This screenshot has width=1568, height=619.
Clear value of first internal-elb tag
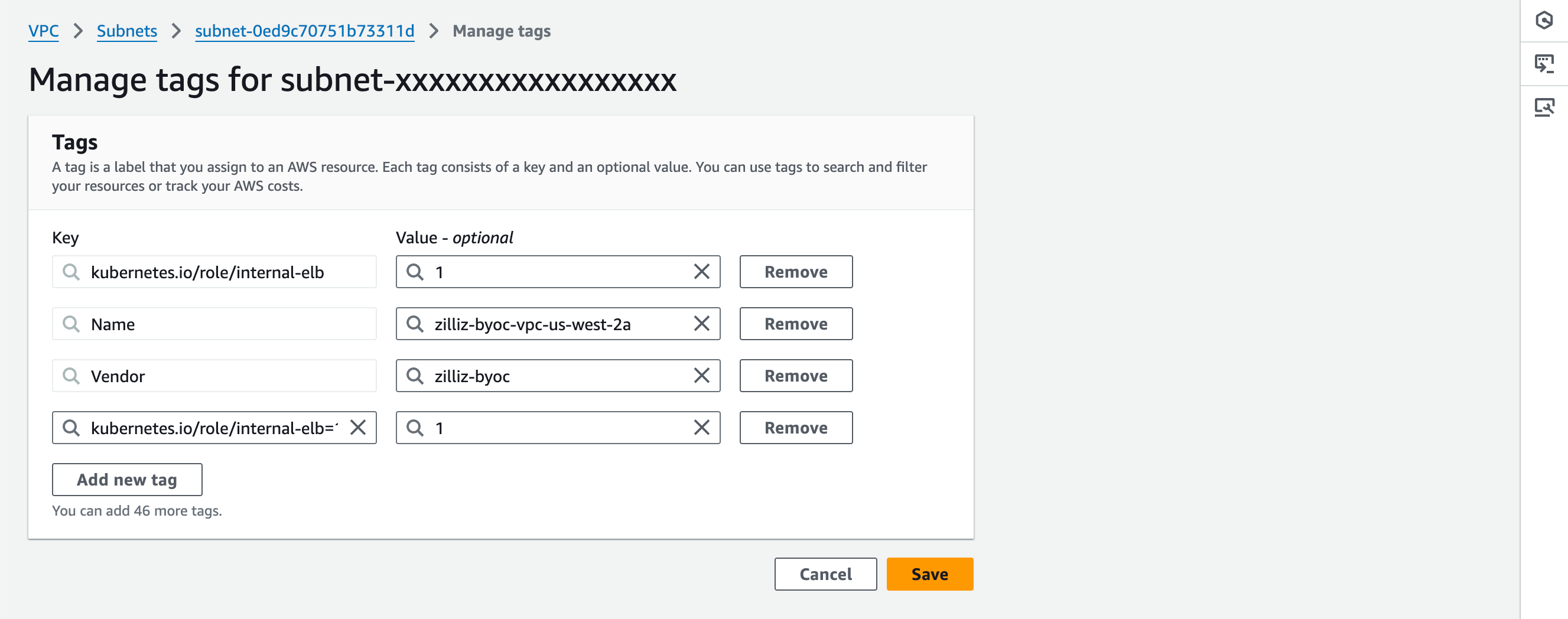pos(701,272)
